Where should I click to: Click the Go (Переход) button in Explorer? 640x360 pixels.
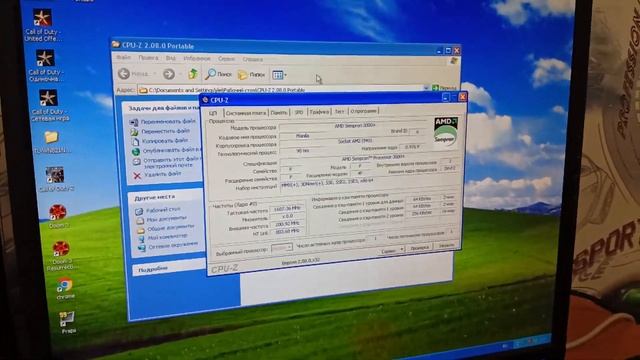click(x=444, y=88)
